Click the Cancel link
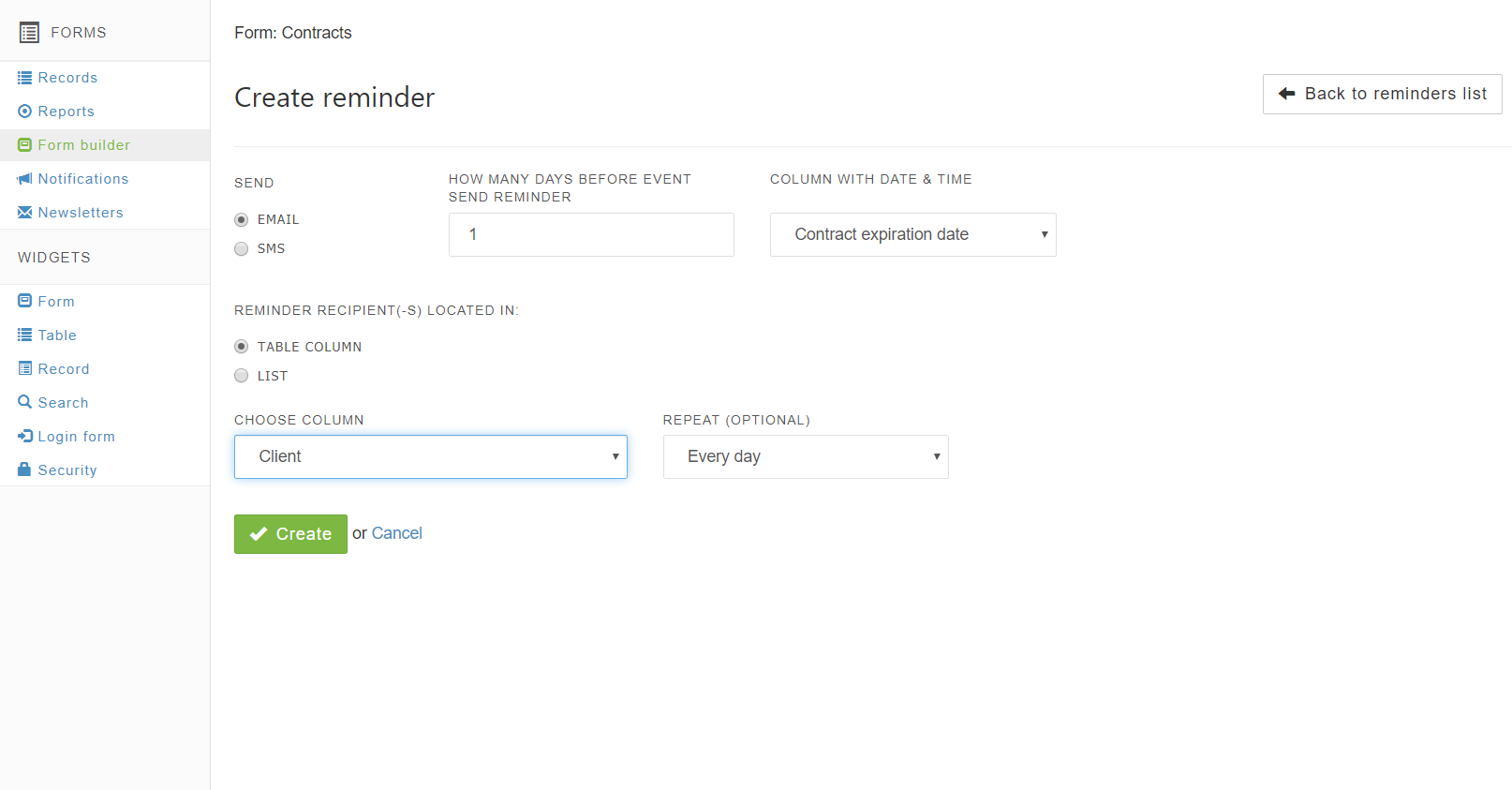This screenshot has height=790, width=1512. click(x=397, y=533)
